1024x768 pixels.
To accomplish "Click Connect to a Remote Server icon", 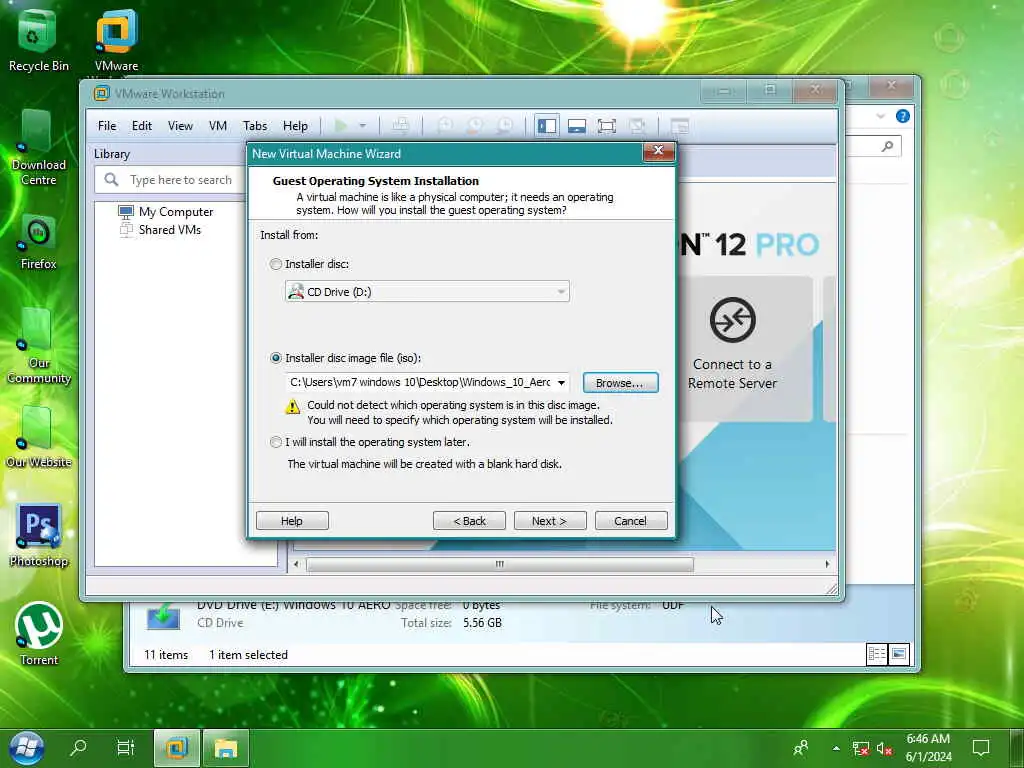I will 733,320.
